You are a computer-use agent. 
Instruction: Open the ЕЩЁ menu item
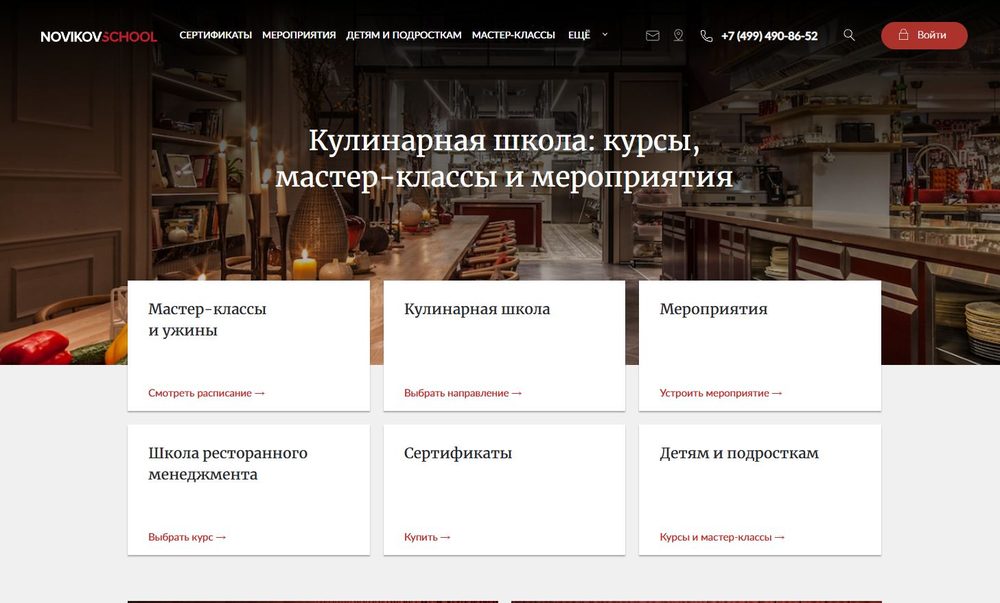[x=579, y=35]
